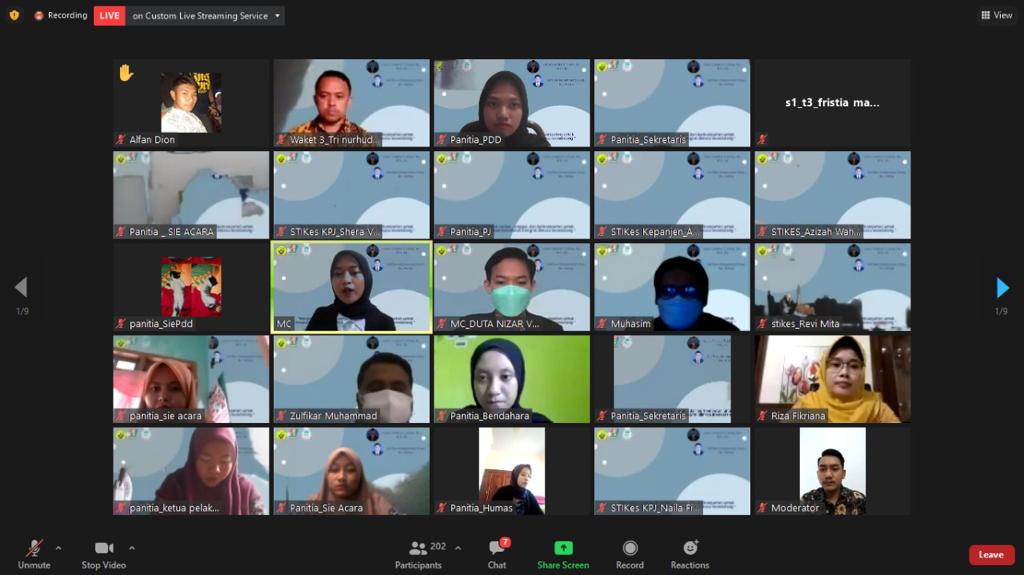Expand video options arrow beside Stop Video
1024x575 pixels.
[132, 548]
